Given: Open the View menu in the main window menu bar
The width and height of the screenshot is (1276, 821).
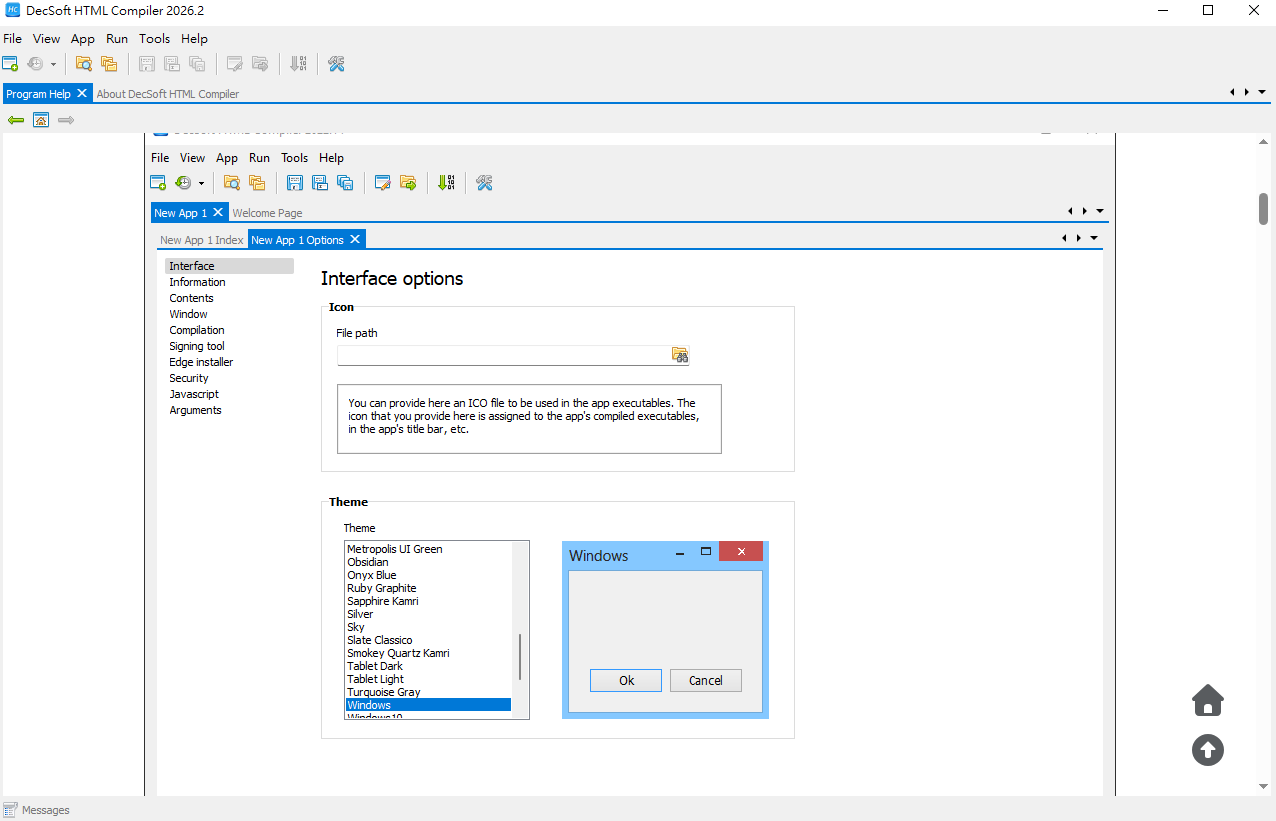Looking at the screenshot, I should [x=46, y=39].
